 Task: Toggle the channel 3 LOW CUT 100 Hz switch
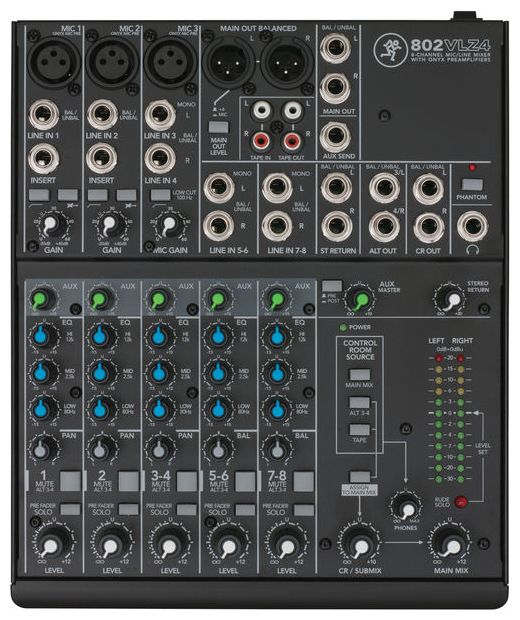(x=161, y=195)
